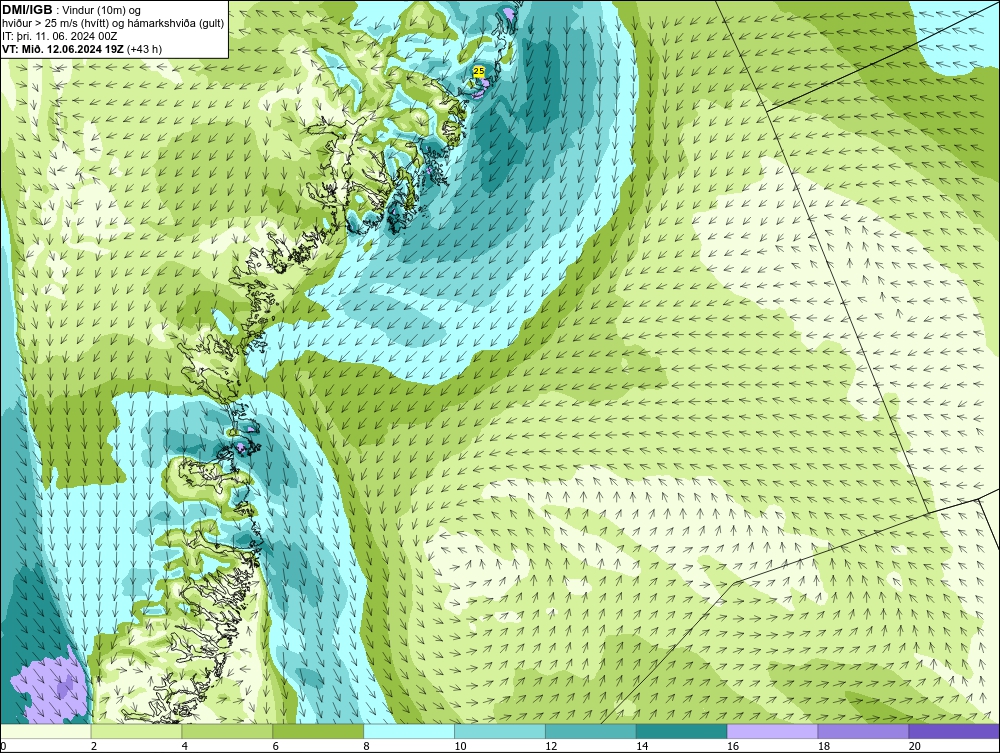The image size is (1000, 753).
Task: Select the 16-18 m/s lavender swatch
Action: point(772,731)
